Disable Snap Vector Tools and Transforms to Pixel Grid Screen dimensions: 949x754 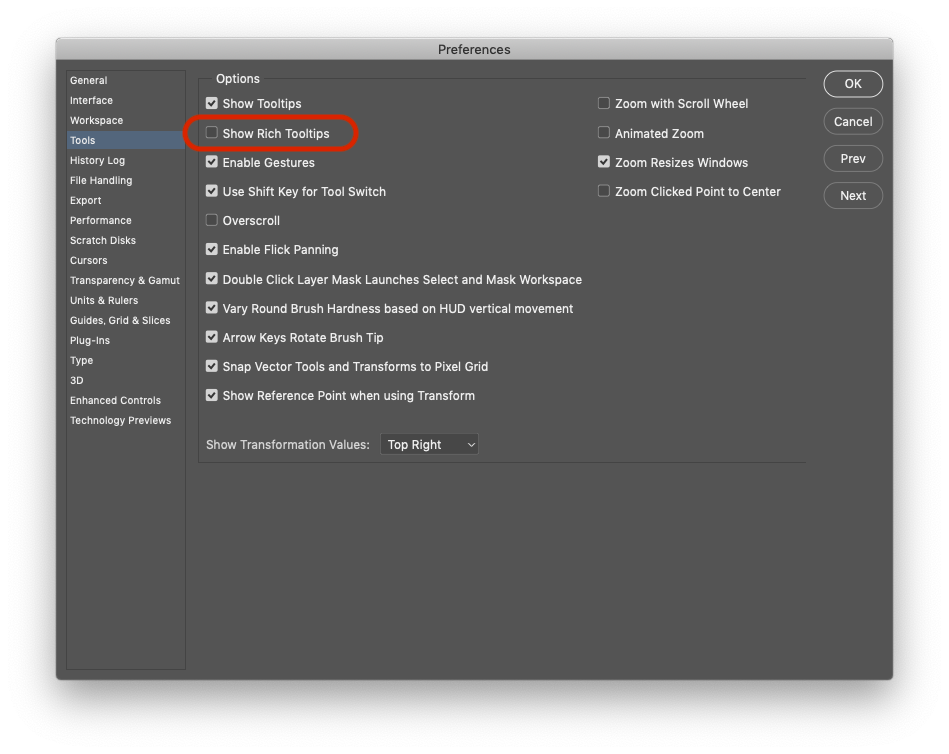[211, 366]
